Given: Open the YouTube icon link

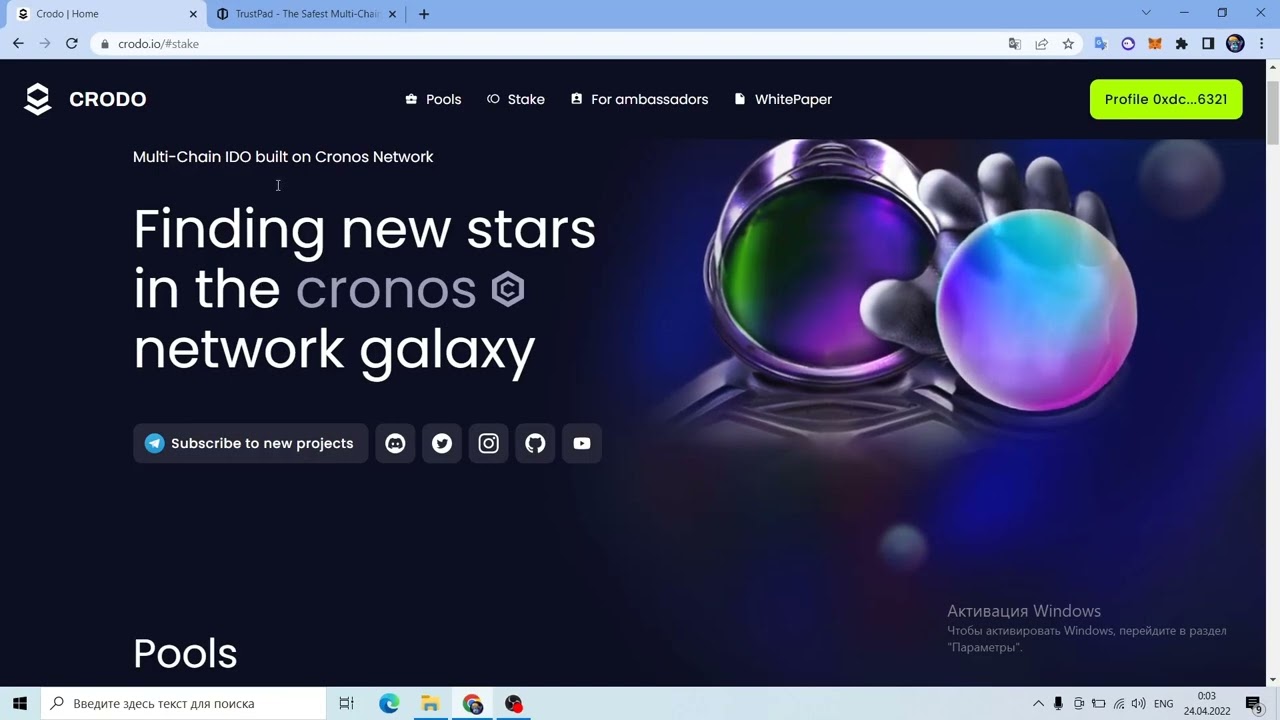Looking at the screenshot, I should point(582,443).
